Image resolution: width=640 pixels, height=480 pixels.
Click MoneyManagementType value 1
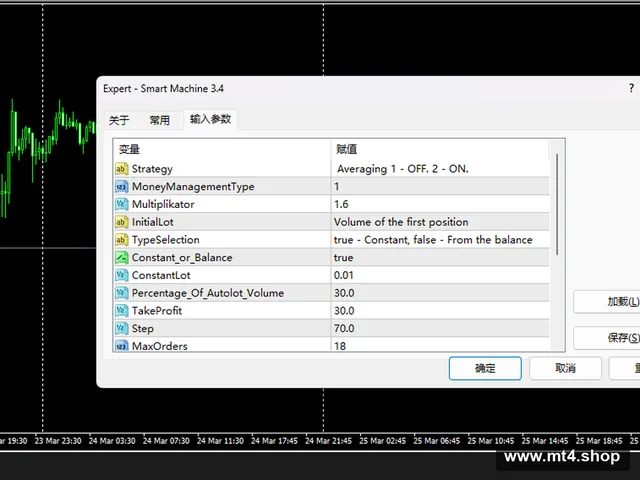tap(337, 187)
